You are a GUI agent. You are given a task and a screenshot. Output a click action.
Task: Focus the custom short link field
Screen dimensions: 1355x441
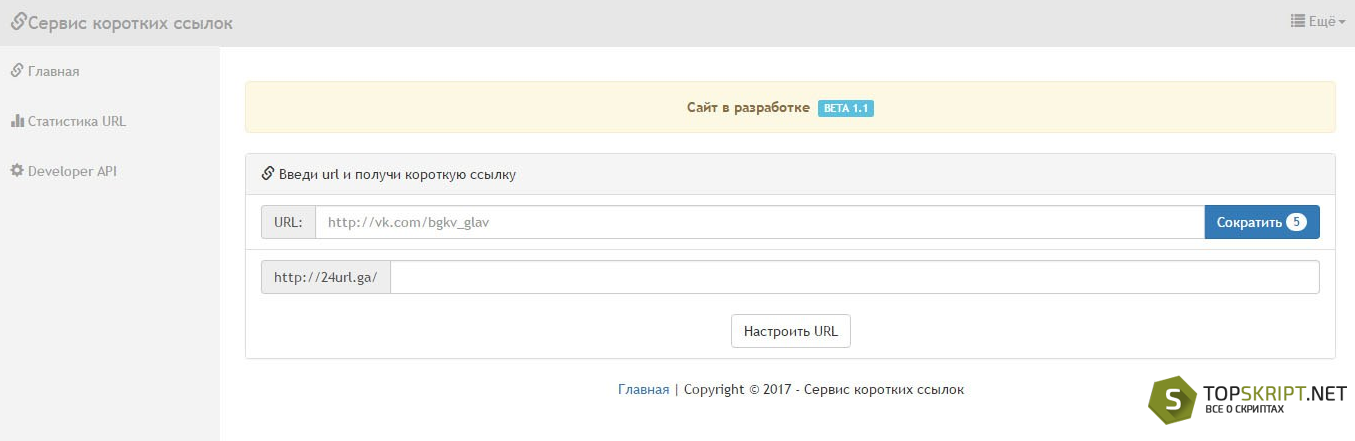[x=855, y=277]
